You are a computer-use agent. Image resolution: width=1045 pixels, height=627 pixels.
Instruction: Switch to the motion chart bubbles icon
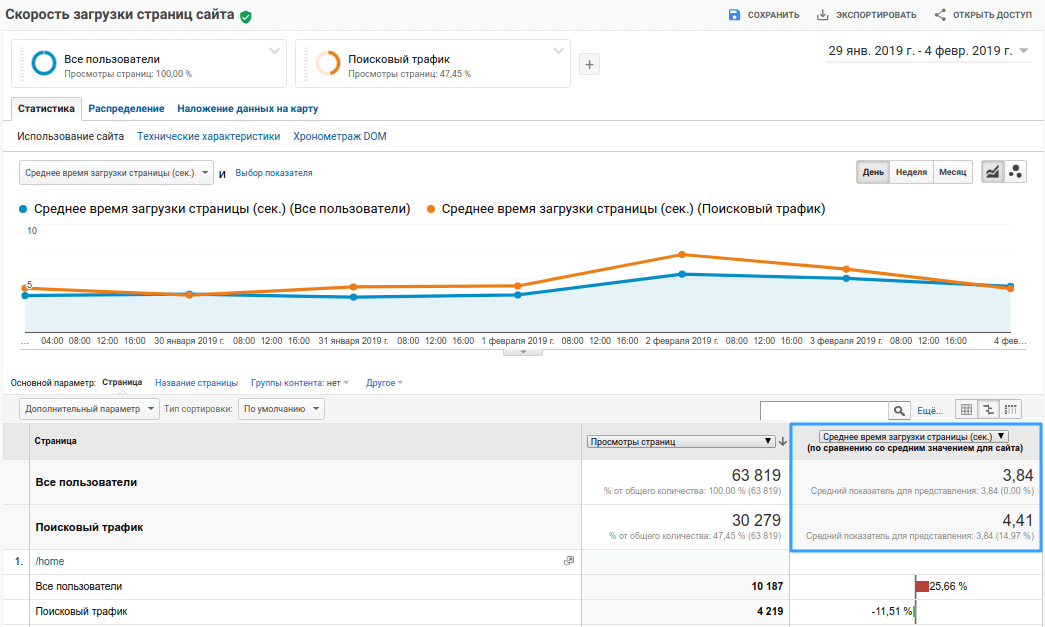1015,172
